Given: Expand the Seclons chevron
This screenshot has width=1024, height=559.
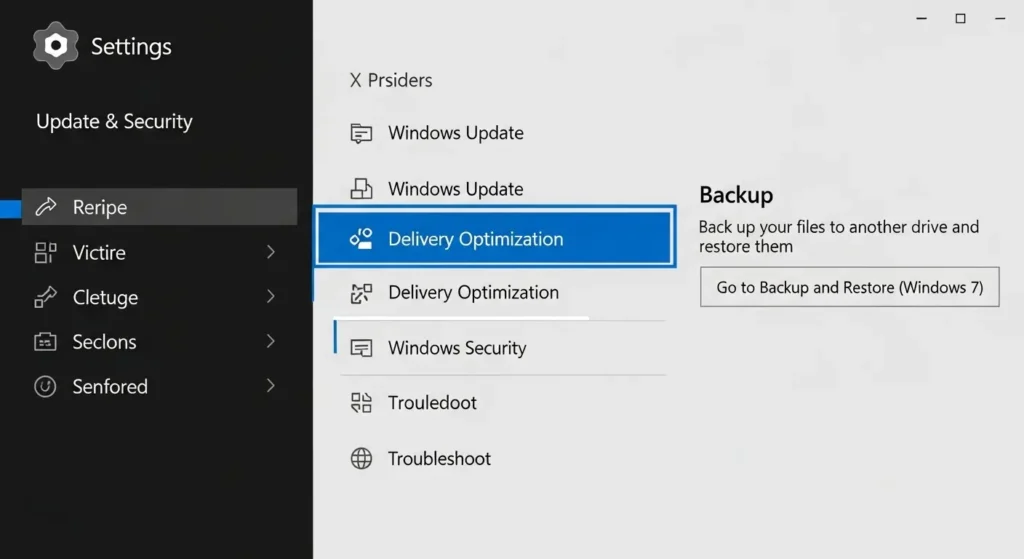Looking at the screenshot, I should (x=270, y=341).
